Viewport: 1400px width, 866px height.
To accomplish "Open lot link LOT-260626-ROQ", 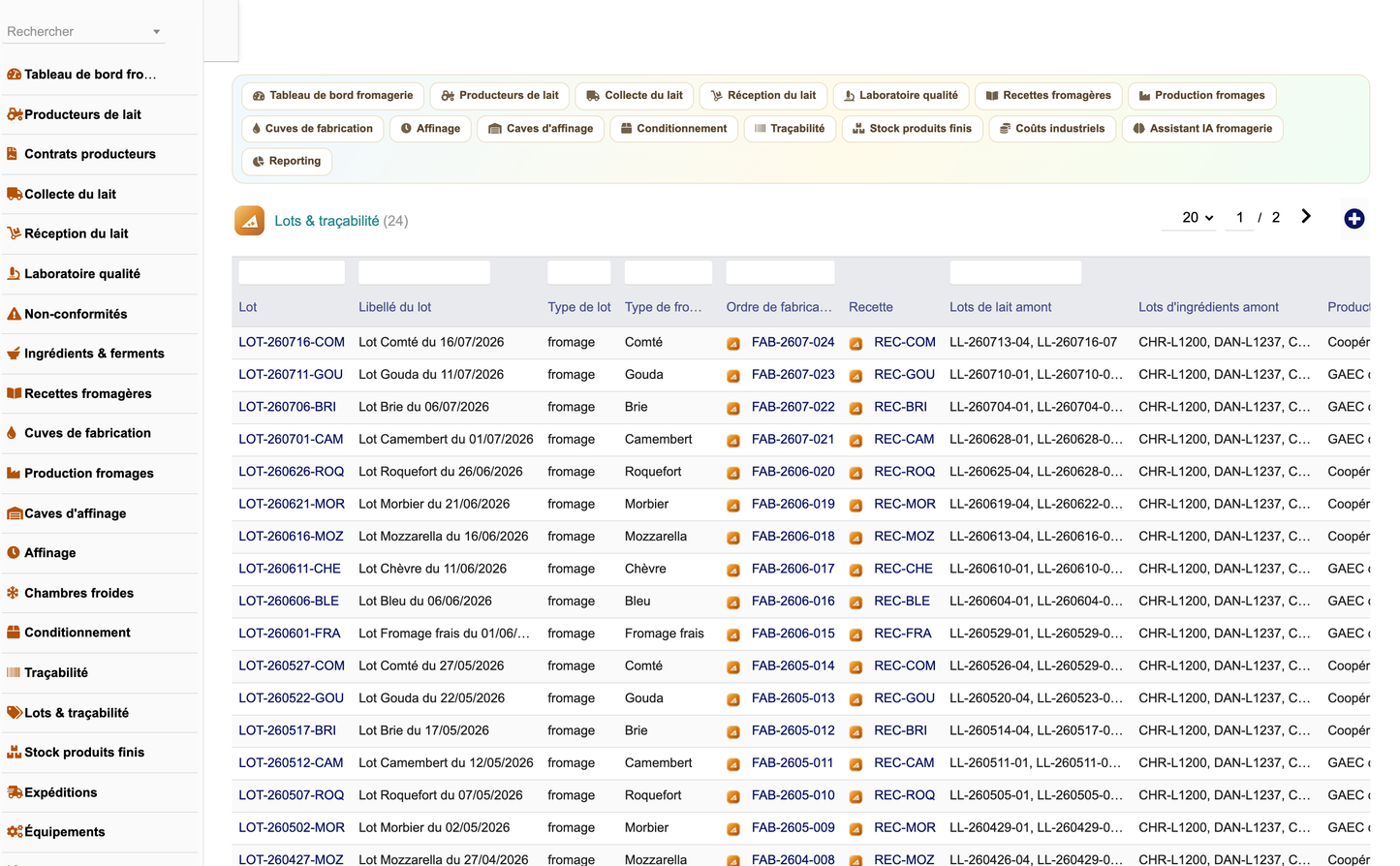I will tap(291, 472).
